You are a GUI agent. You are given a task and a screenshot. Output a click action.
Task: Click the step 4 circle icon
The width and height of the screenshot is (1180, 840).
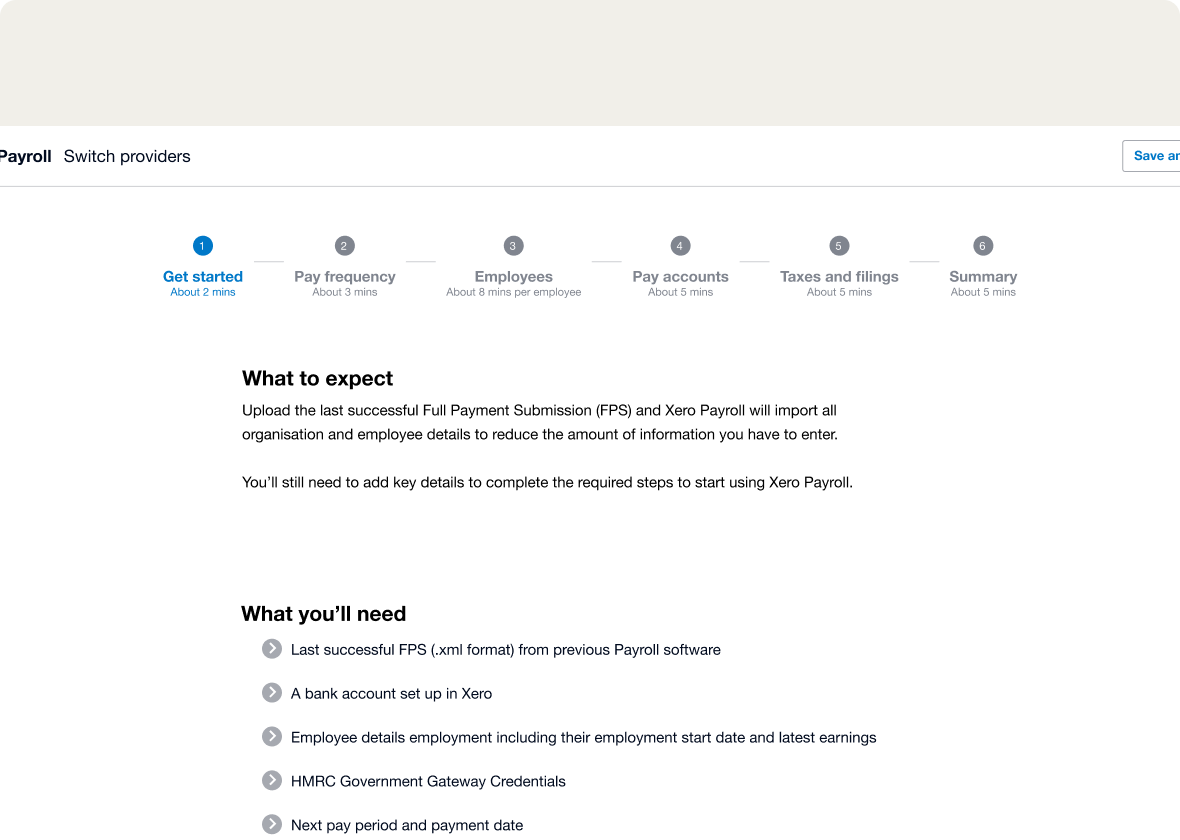click(x=680, y=246)
